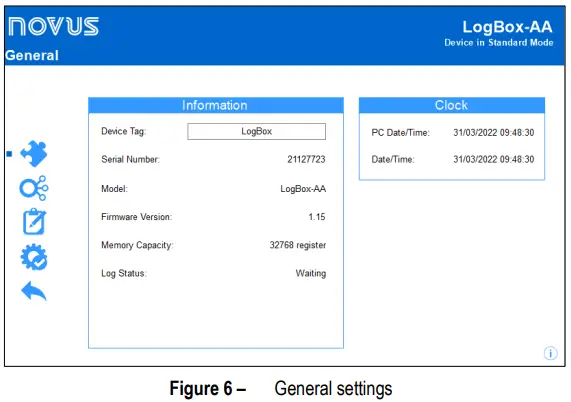Open channels configuration circles icon
The height and width of the screenshot is (402, 571).
pos(34,188)
